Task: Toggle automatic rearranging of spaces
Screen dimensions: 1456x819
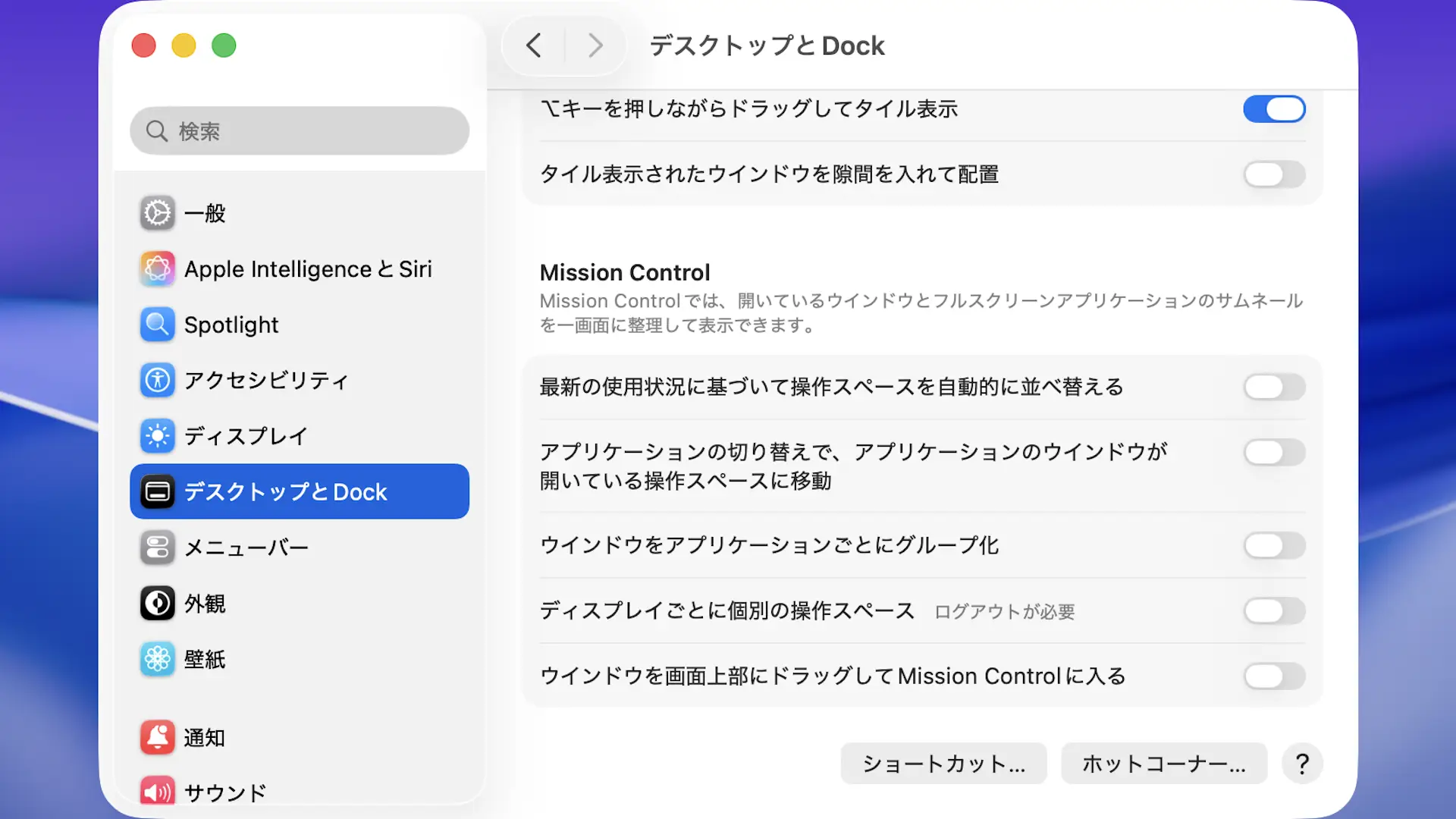Action: (x=1274, y=387)
